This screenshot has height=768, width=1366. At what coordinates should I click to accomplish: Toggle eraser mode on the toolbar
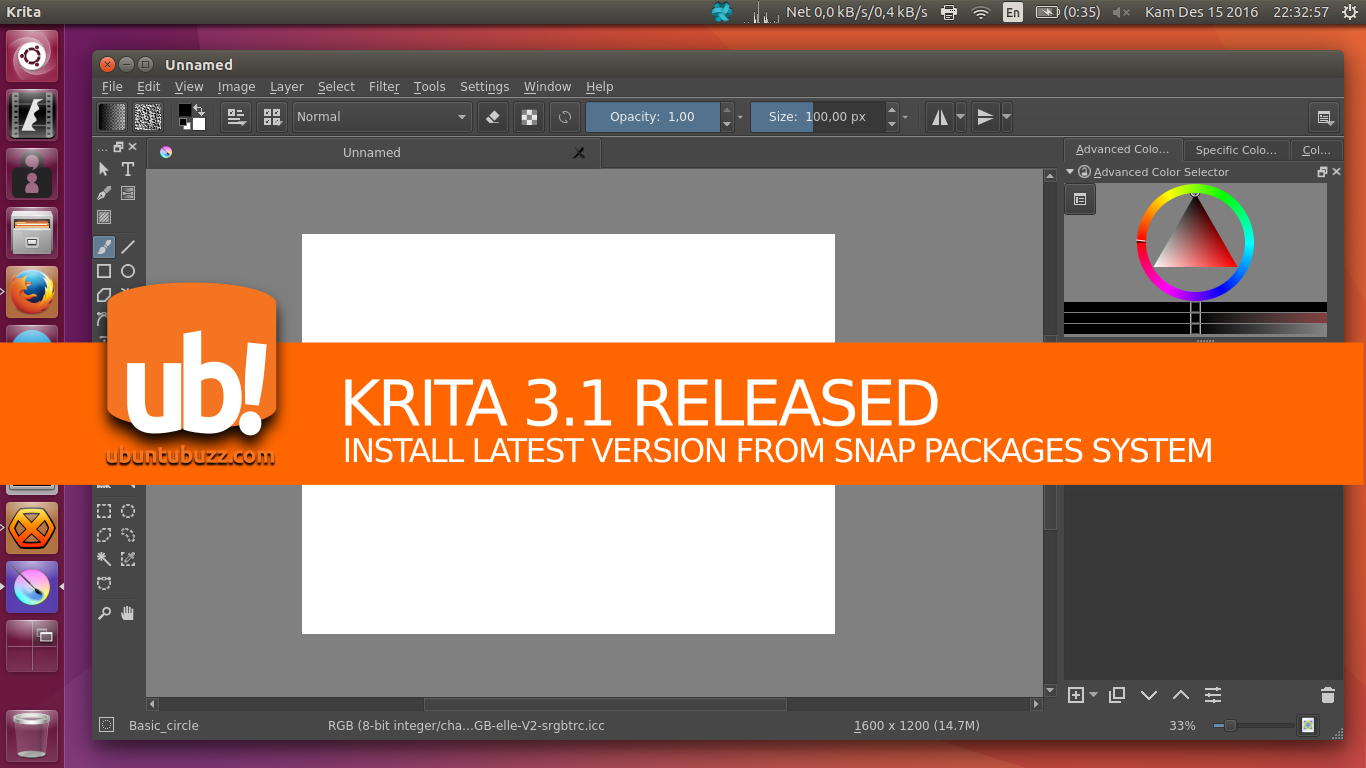[x=492, y=117]
